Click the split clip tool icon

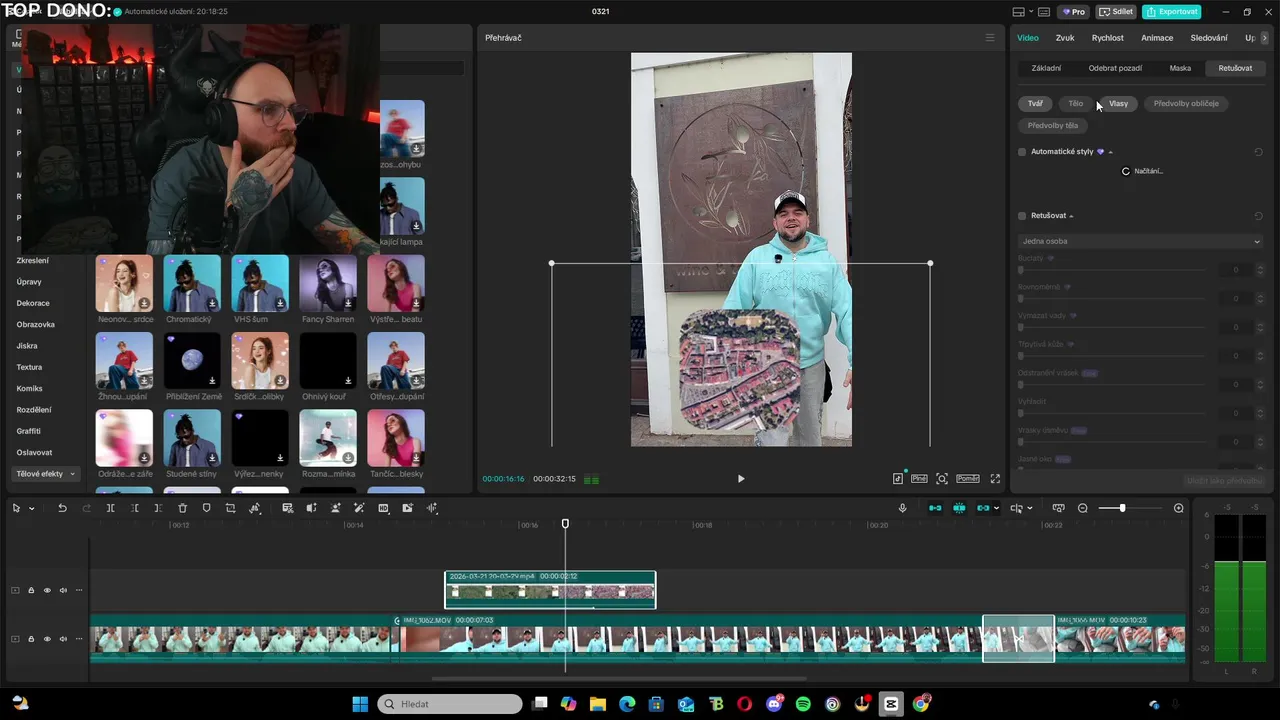coord(110,508)
